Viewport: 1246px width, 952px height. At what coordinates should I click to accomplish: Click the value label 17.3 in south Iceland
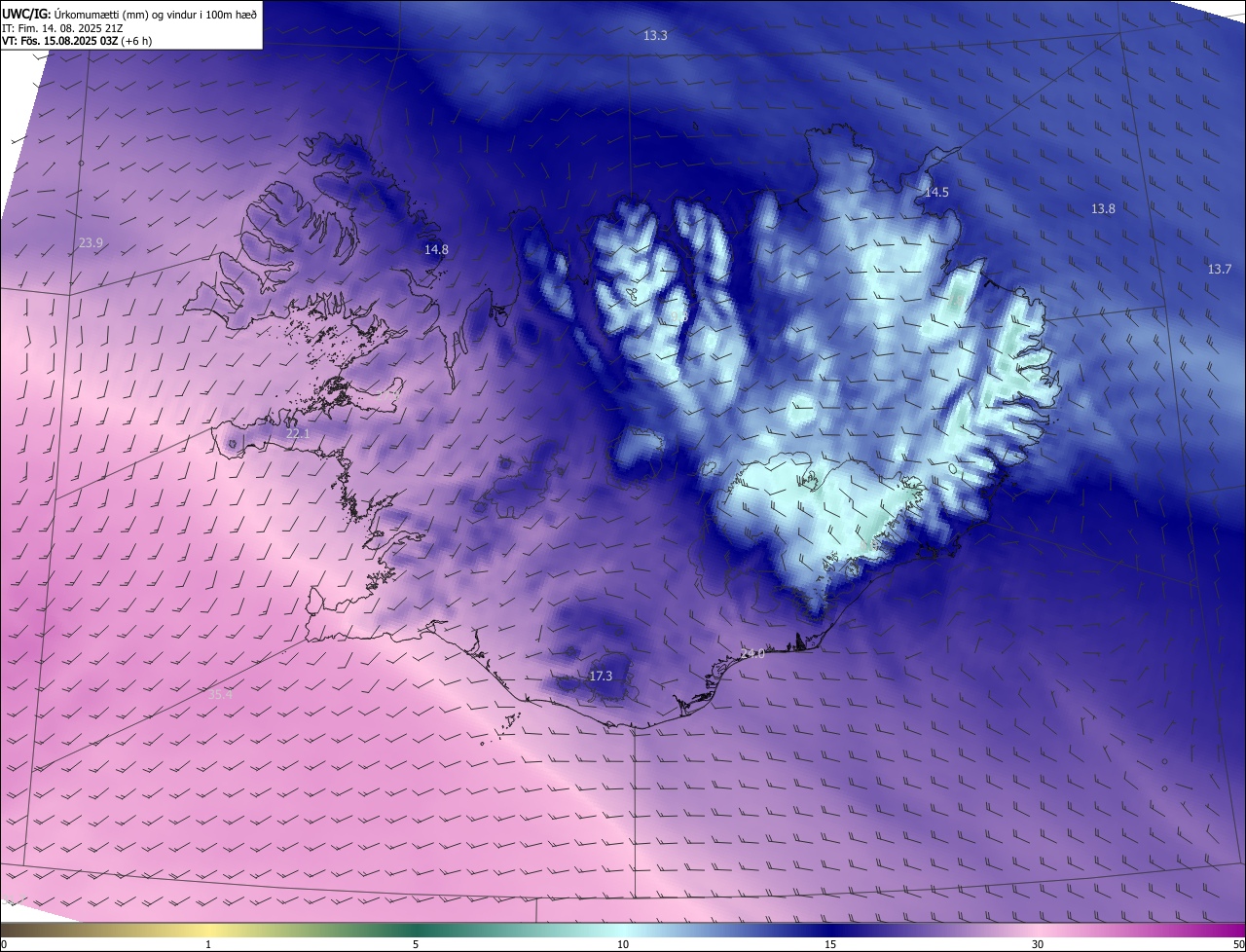(x=601, y=676)
